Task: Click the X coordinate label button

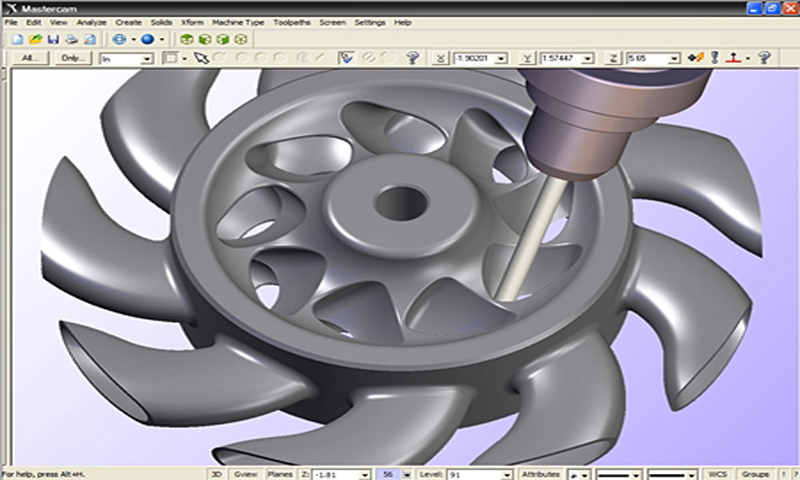Action: point(440,58)
